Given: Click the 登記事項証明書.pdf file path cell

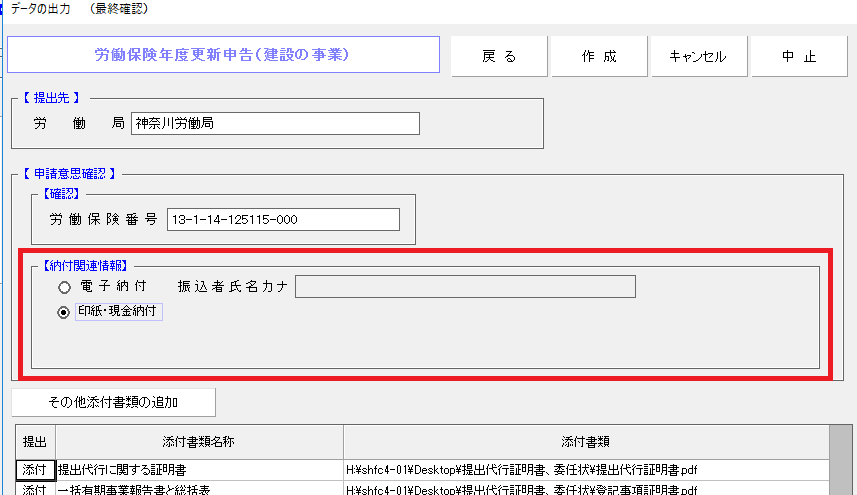Looking at the screenshot, I should [x=586, y=489].
